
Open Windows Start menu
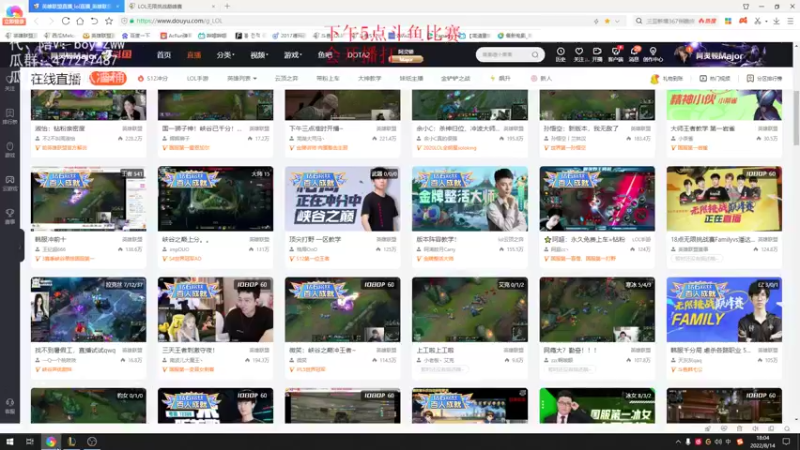(x=10, y=441)
